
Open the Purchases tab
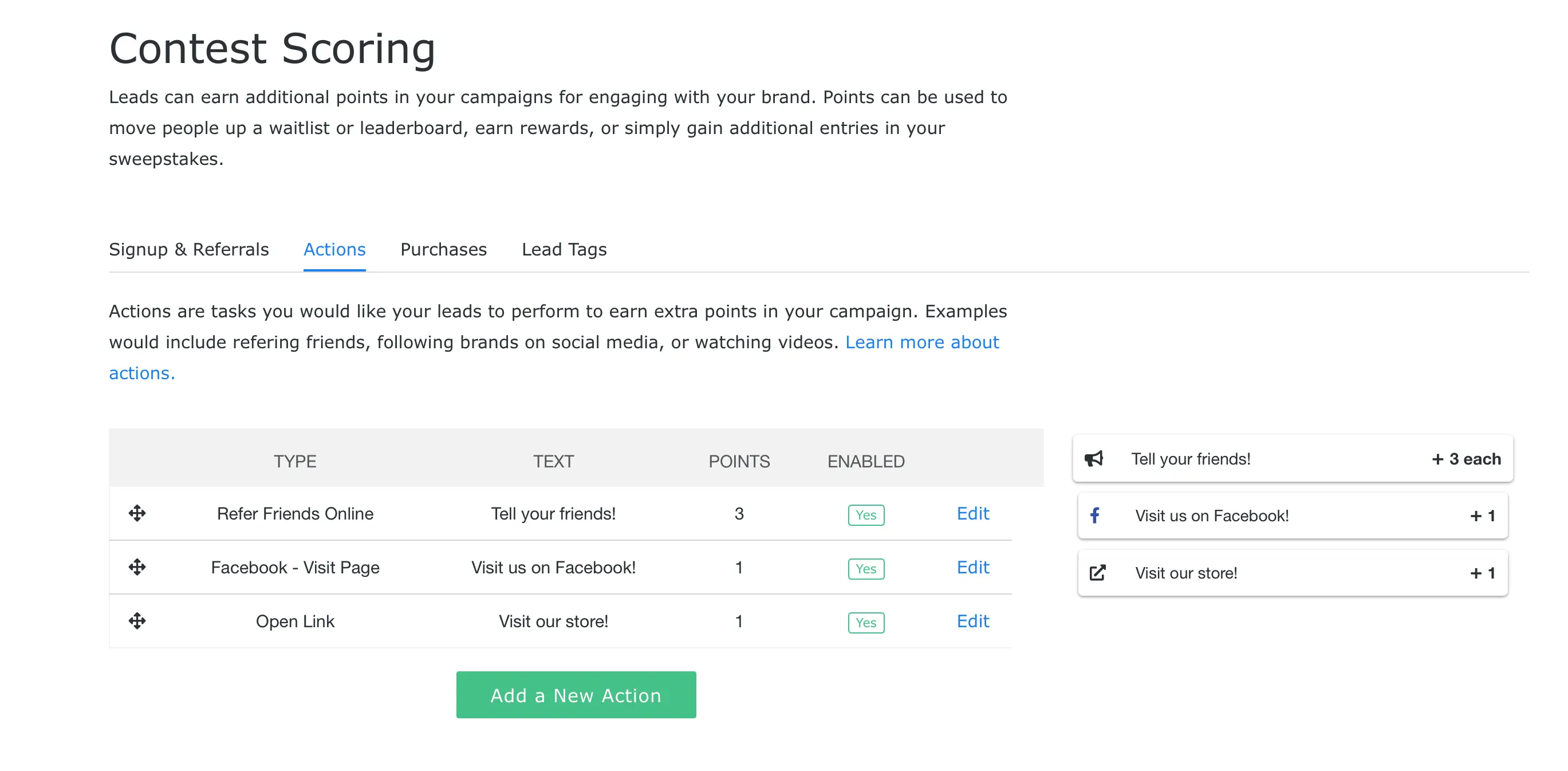(443, 249)
